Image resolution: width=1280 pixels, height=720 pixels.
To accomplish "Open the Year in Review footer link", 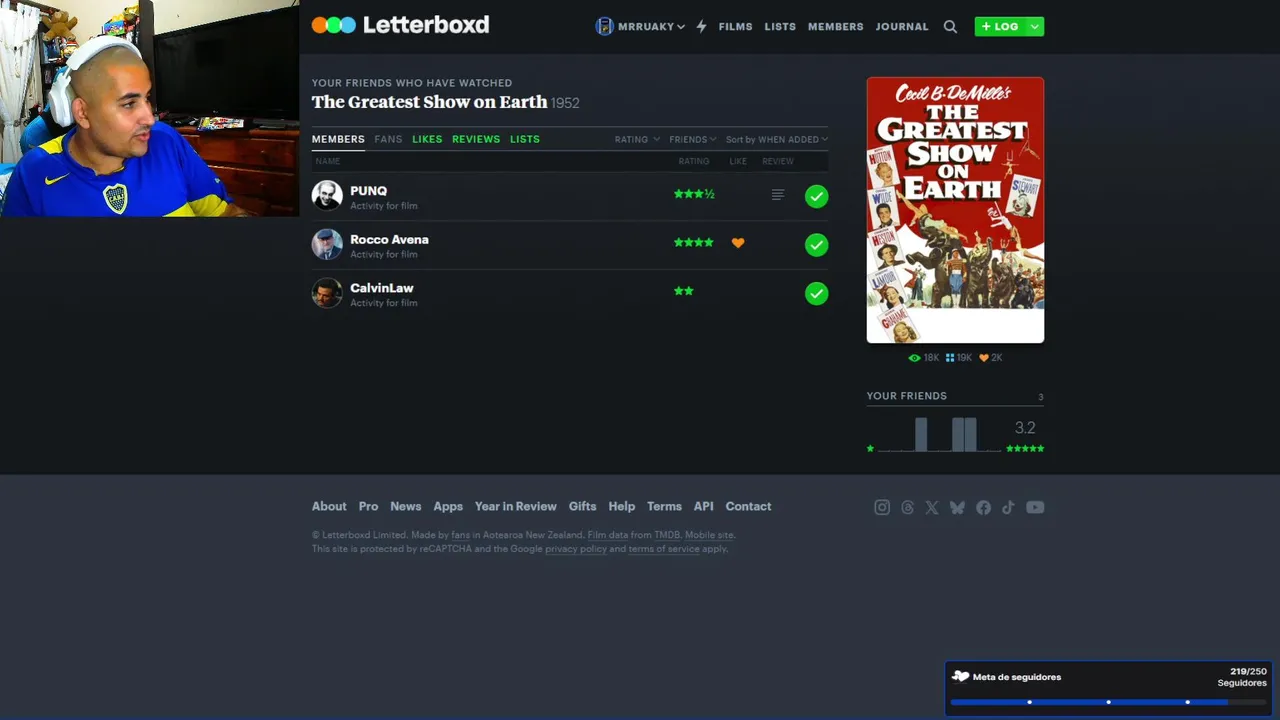I will coord(515,506).
